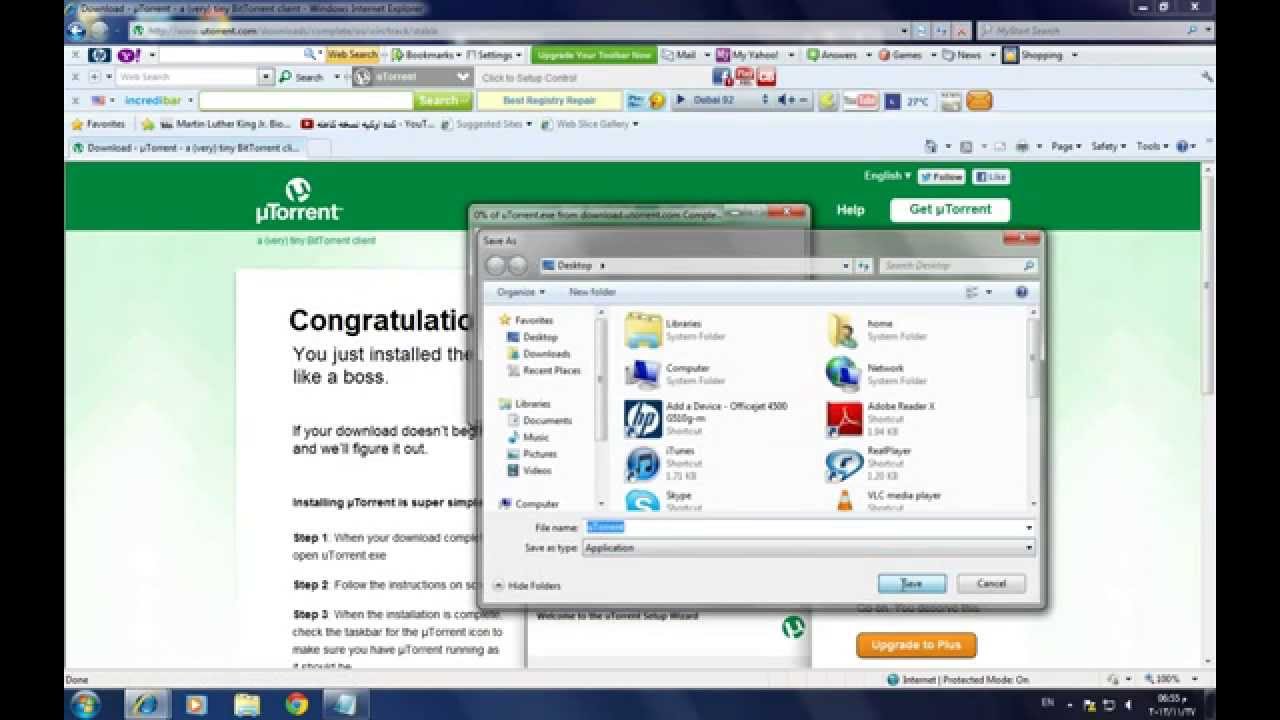This screenshot has width=1280, height=720.
Task: Select Desktop under Favorites in navigation pane
Action: [532, 337]
